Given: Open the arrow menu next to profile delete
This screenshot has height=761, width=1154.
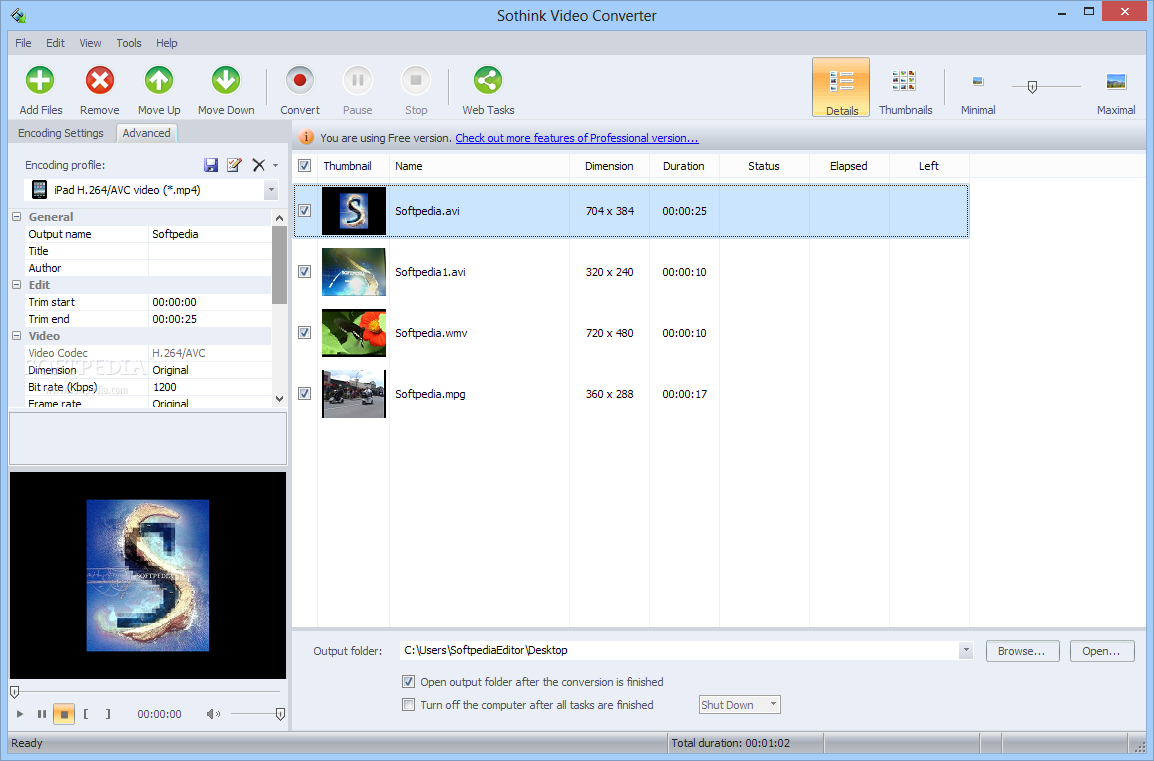Looking at the screenshot, I should 275,166.
